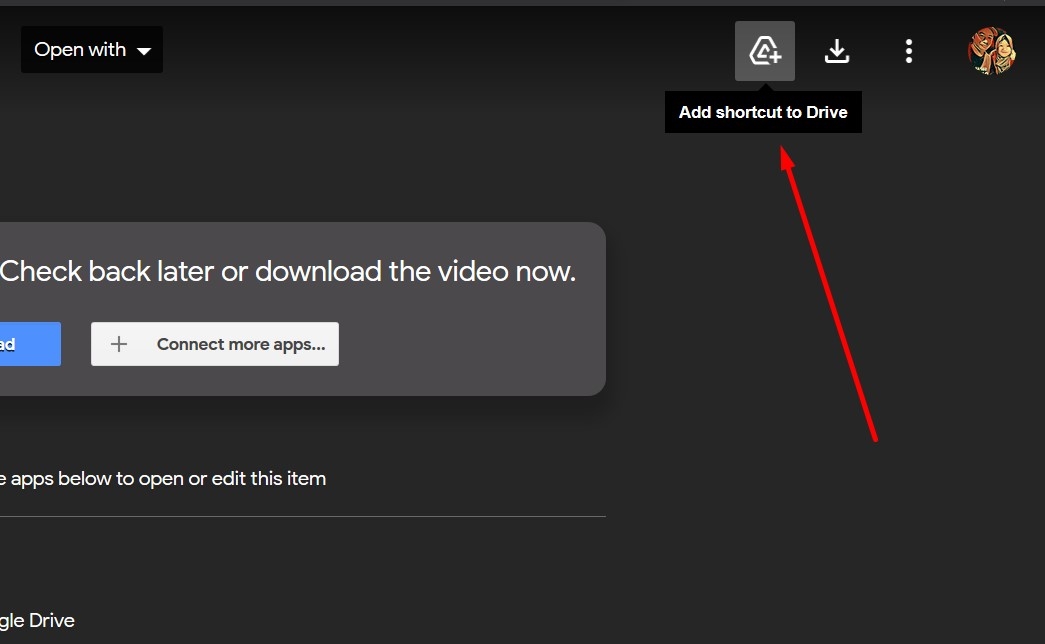
Task: Click the 'apps below to open or edit' text
Action: (x=163, y=479)
